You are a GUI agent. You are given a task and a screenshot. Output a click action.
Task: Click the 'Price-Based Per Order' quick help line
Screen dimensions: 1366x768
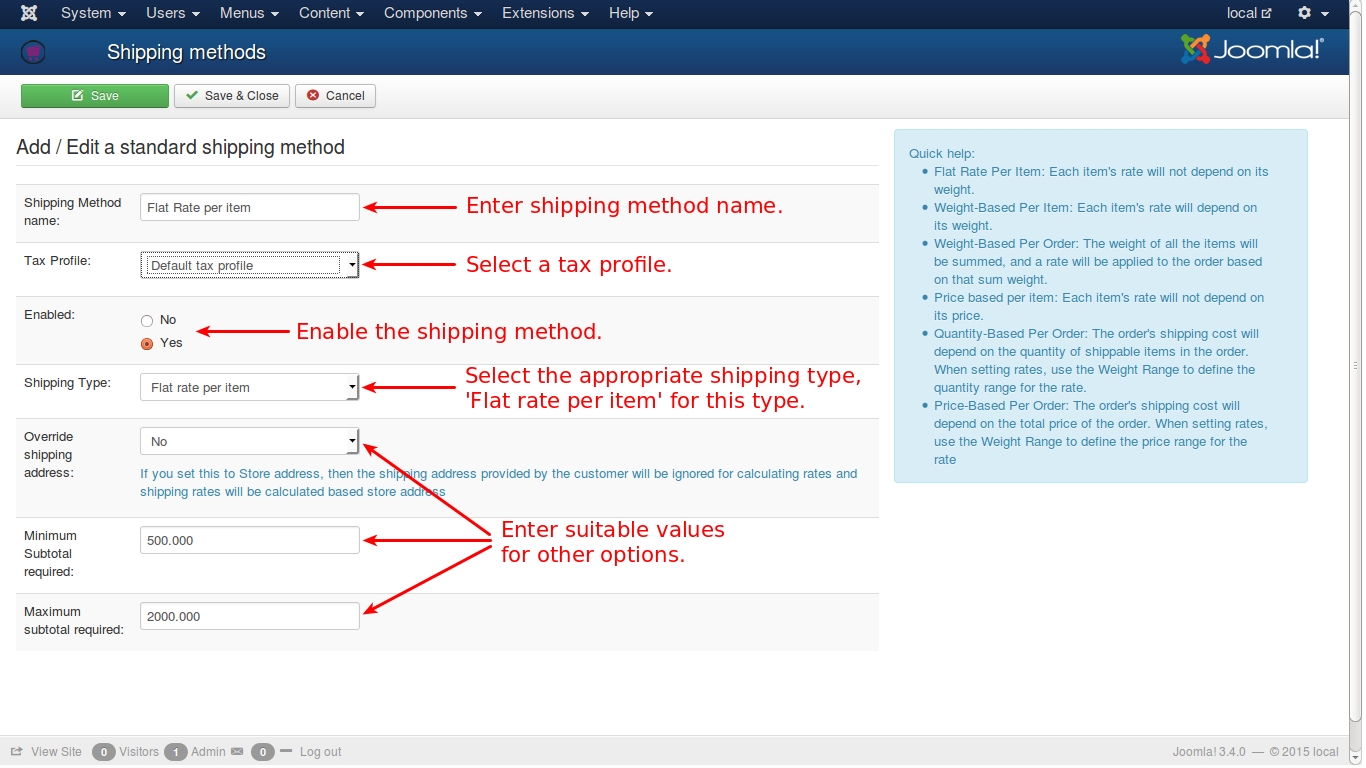(1100, 432)
